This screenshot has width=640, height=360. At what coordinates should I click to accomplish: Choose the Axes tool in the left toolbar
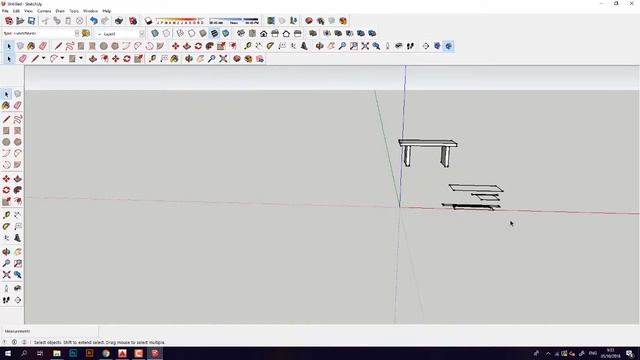click(6, 238)
